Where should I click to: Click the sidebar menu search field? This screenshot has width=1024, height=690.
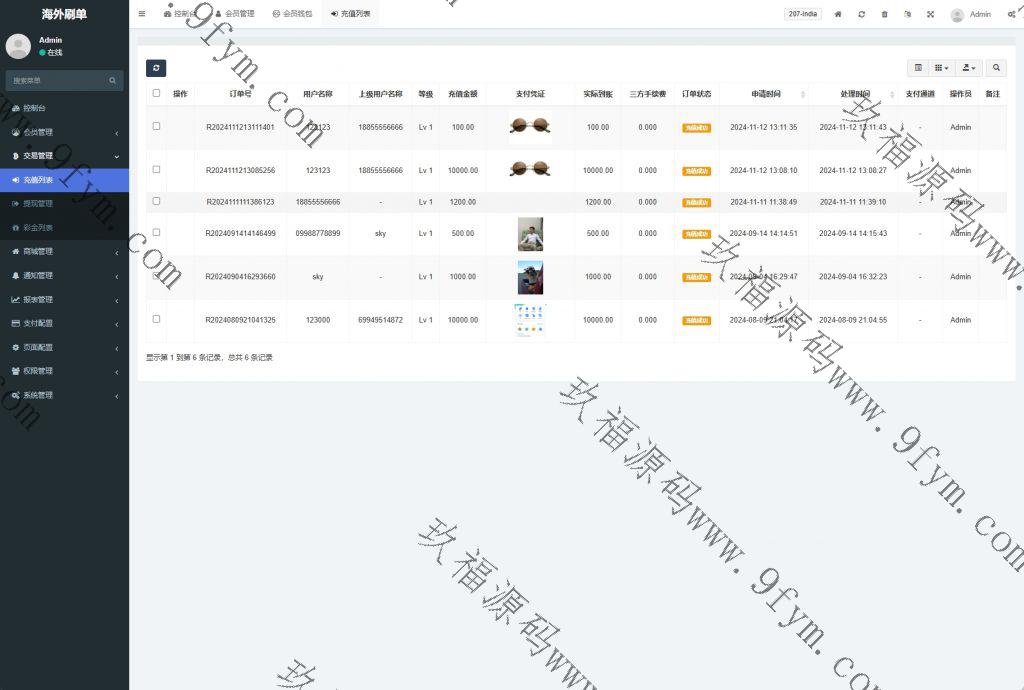coord(58,80)
